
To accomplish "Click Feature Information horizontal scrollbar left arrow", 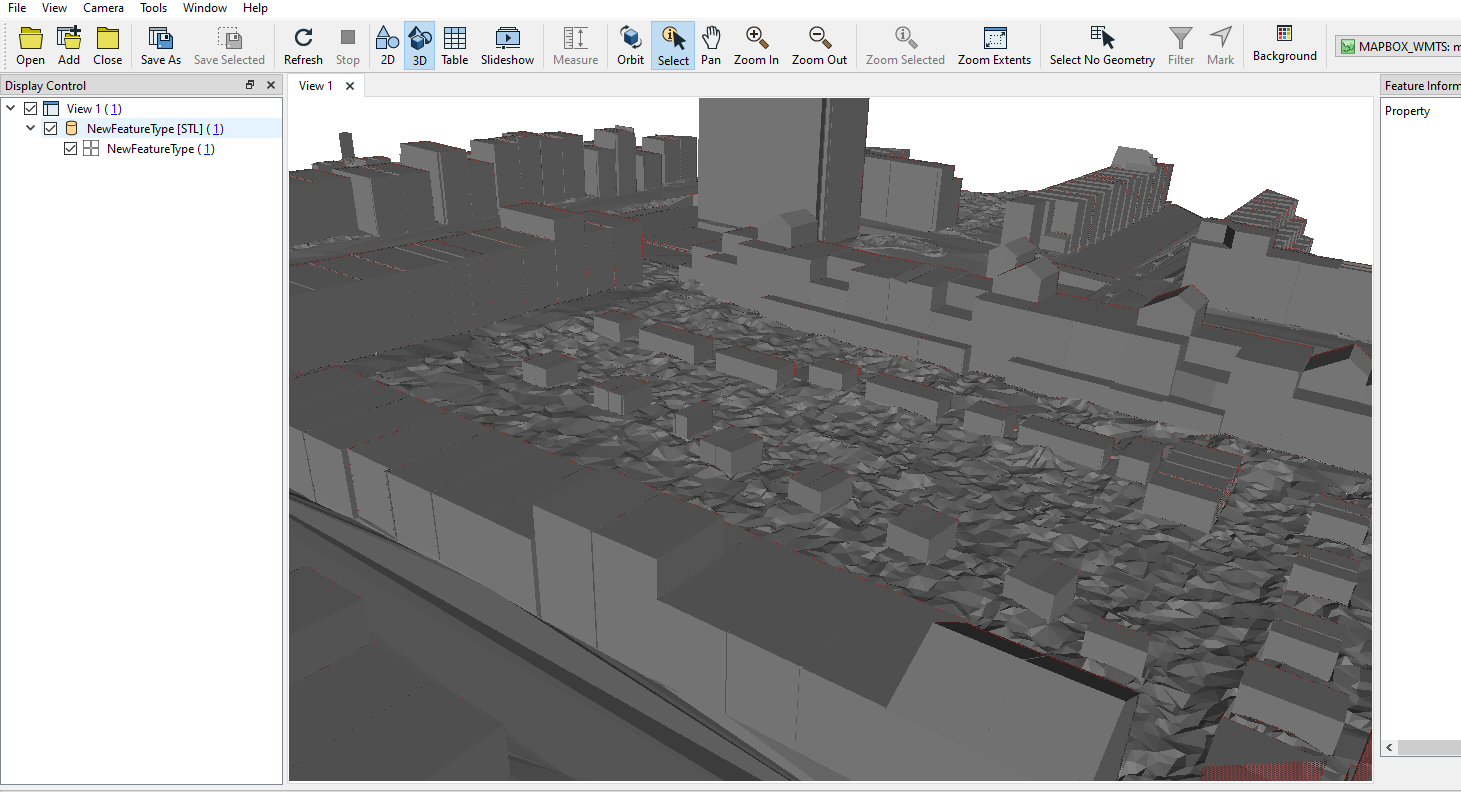I will coord(1389,748).
